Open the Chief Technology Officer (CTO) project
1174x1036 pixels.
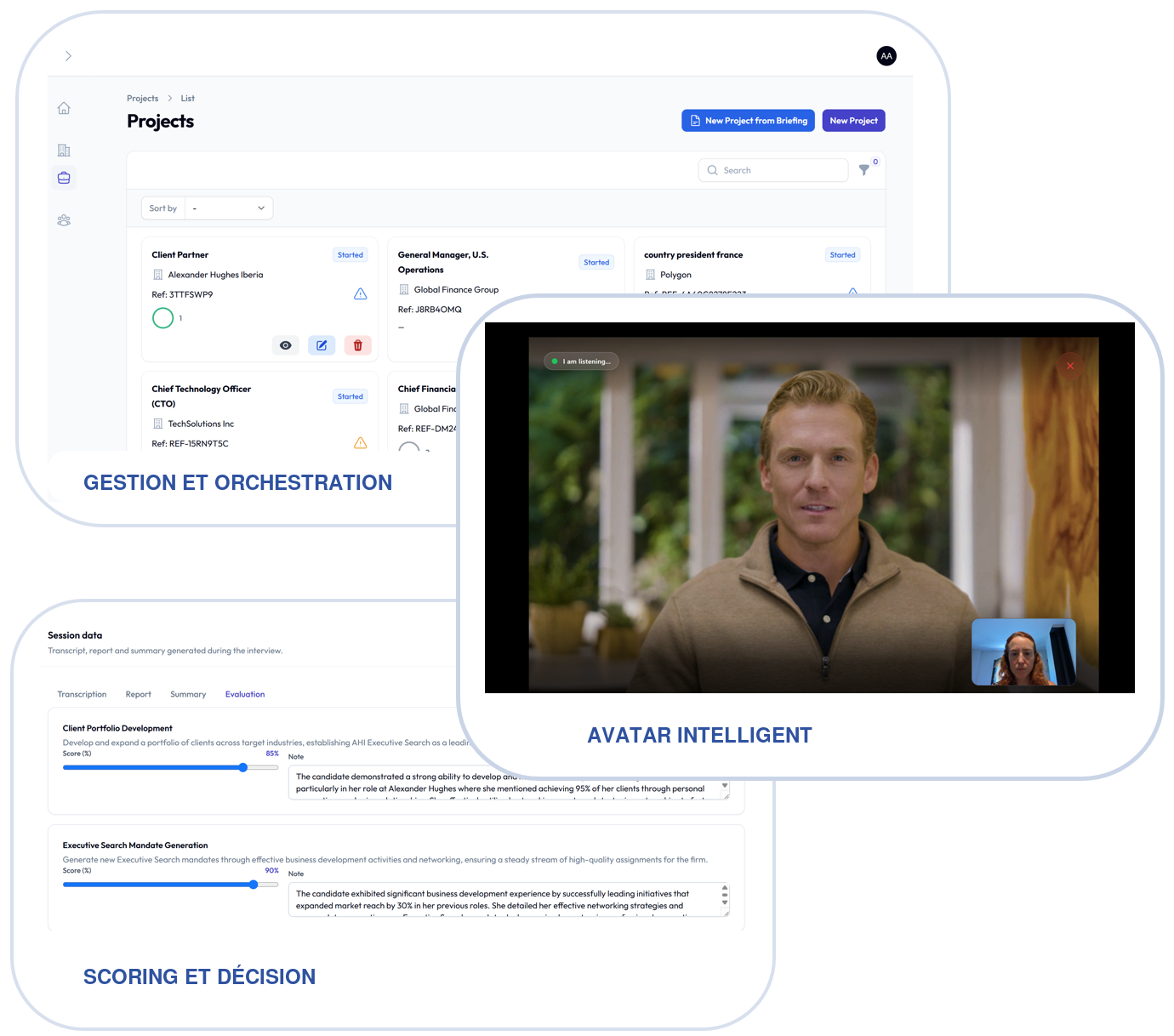[201, 396]
